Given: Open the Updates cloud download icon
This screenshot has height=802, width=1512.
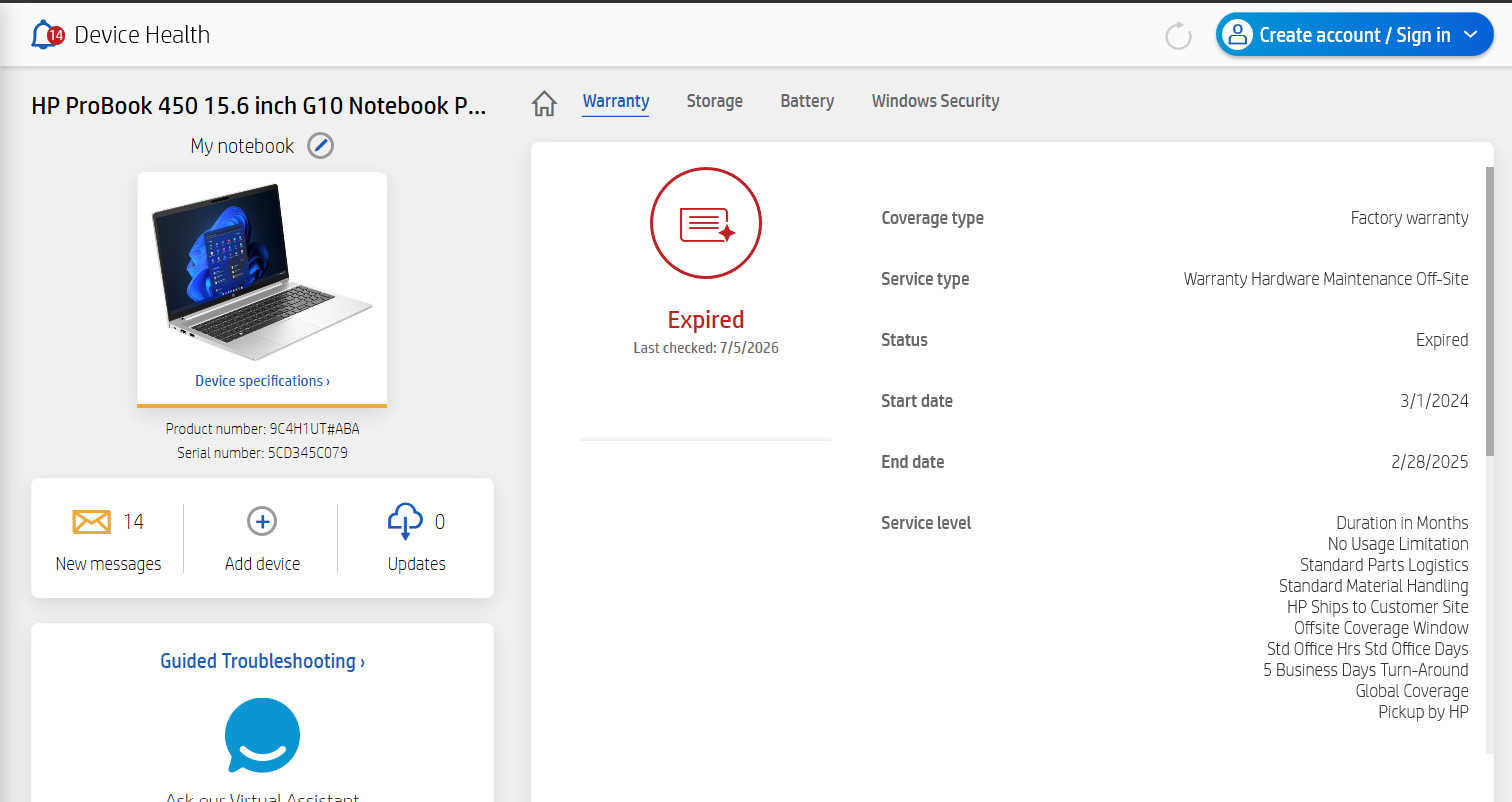Looking at the screenshot, I should coord(405,522).
